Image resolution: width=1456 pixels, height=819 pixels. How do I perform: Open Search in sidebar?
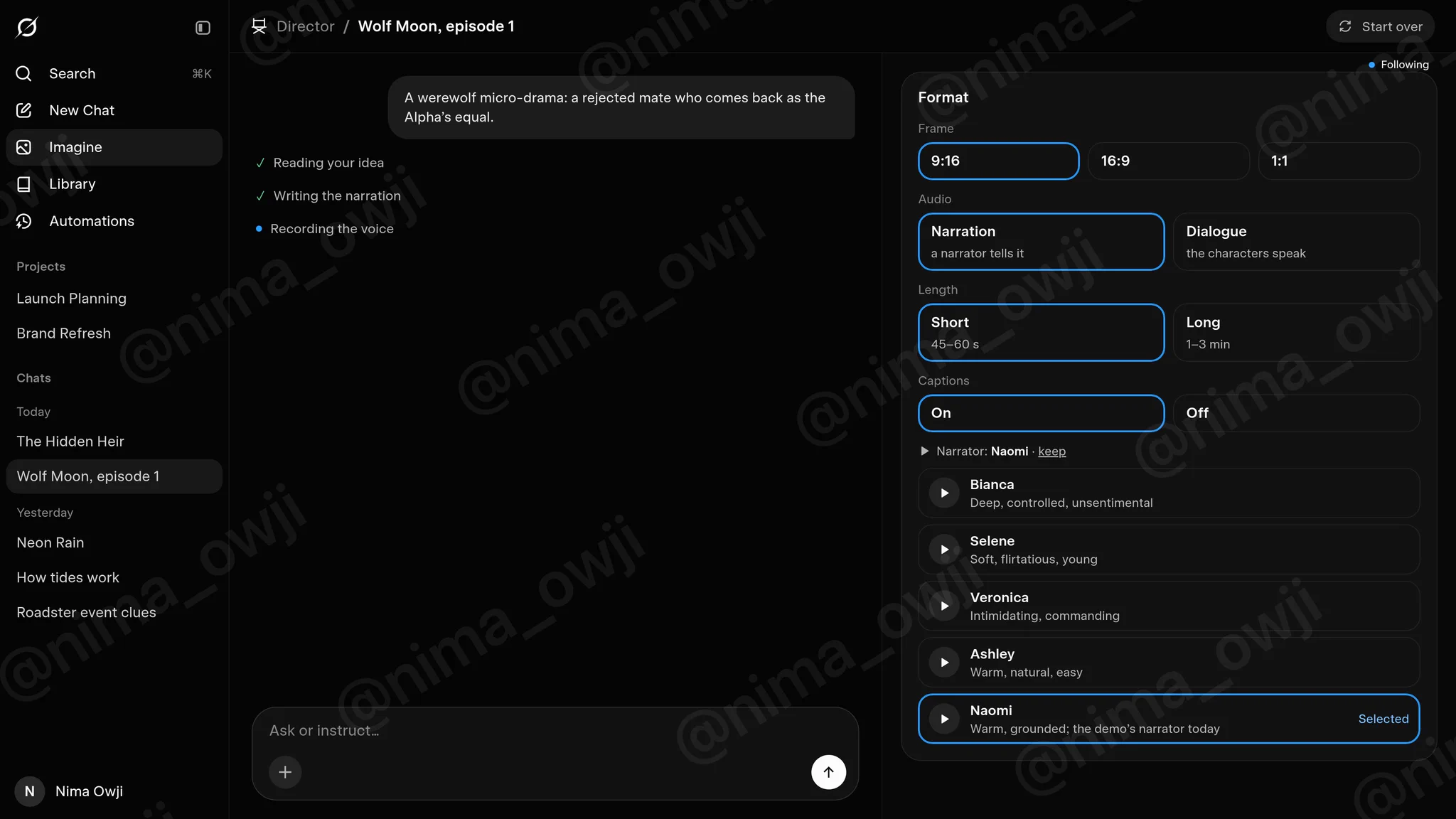click(114, 73)
